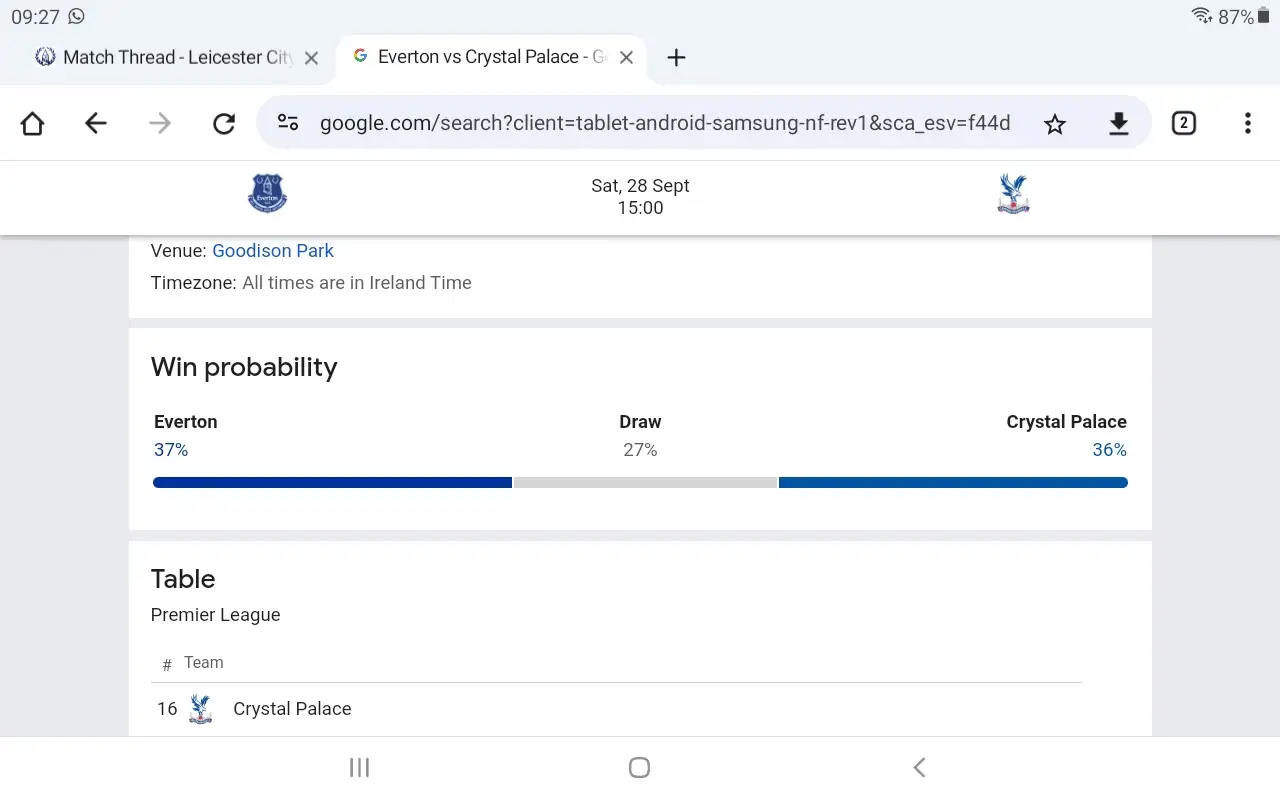Tap the download icon in the toolbar

pos(1119,123)
